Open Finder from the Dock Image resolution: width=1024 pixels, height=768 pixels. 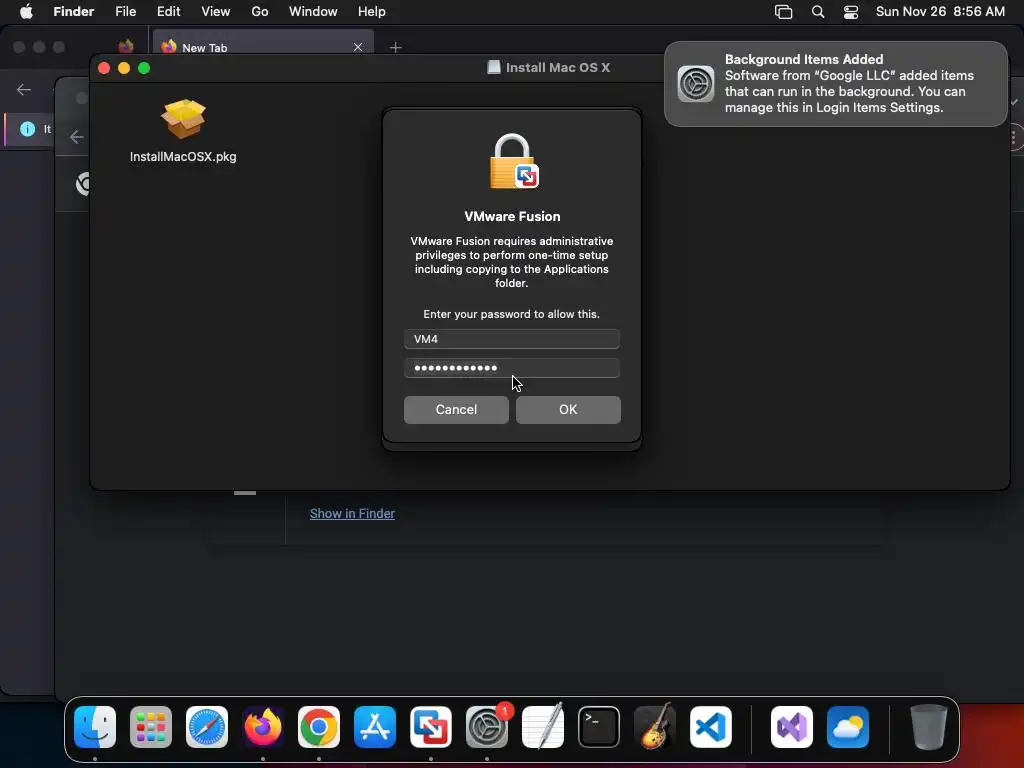click(95, 726)
